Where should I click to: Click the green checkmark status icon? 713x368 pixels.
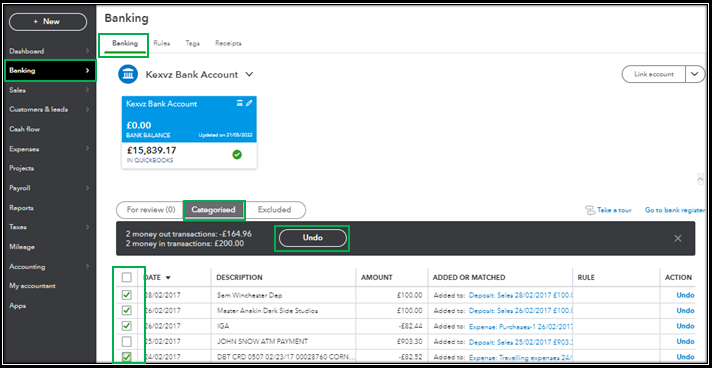coord(237,155)
